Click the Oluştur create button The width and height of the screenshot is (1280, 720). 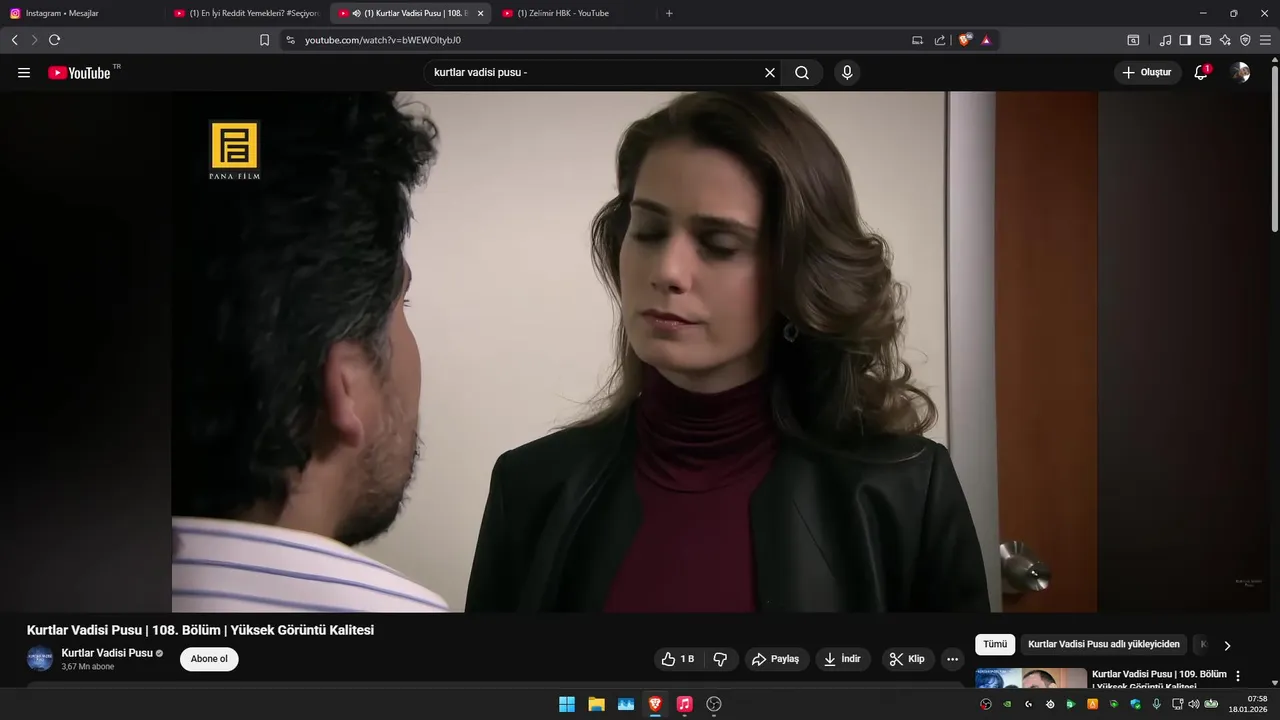coord(1147,72)
